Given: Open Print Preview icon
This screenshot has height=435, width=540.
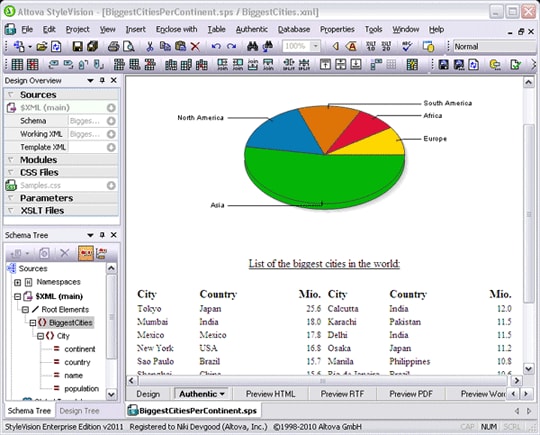Looking at the screenshot, I should 128,46.
